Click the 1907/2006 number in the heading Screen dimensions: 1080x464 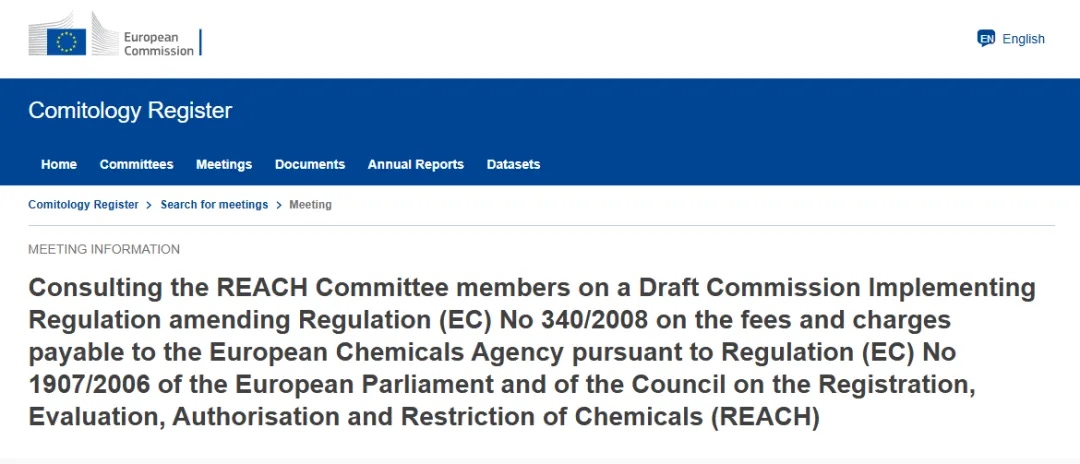[x=89, y=385]
